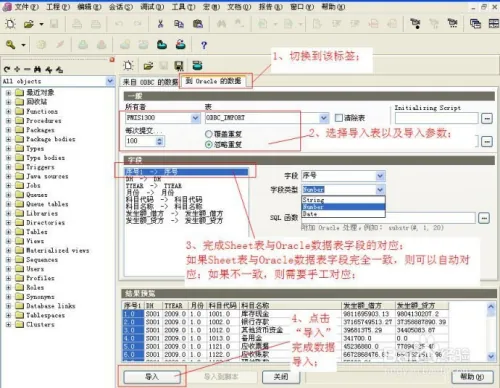
Task: Click the last network session icon in toolbar
Action: click(x=452, y=23)
